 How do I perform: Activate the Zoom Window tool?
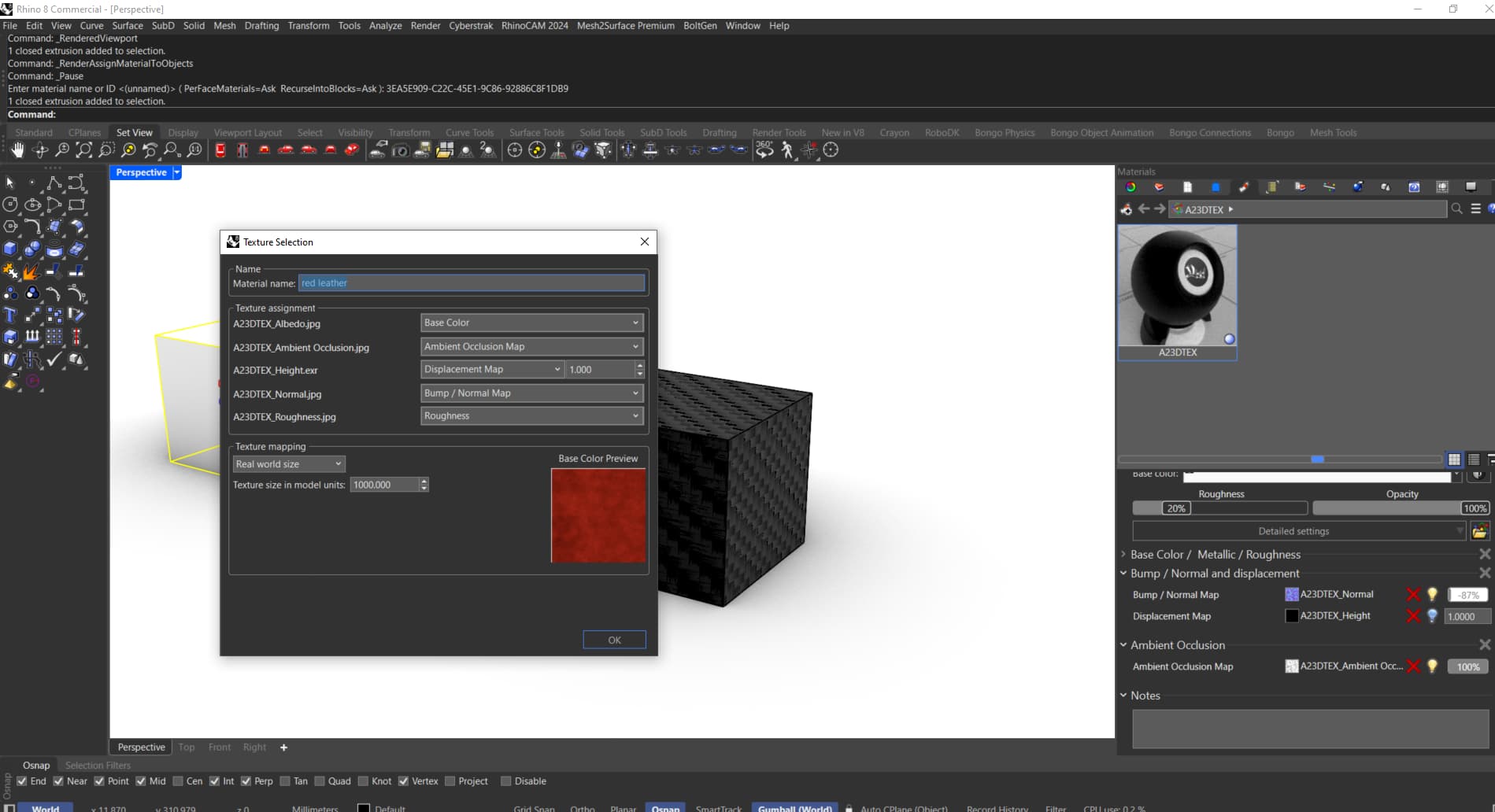point(83,150)
